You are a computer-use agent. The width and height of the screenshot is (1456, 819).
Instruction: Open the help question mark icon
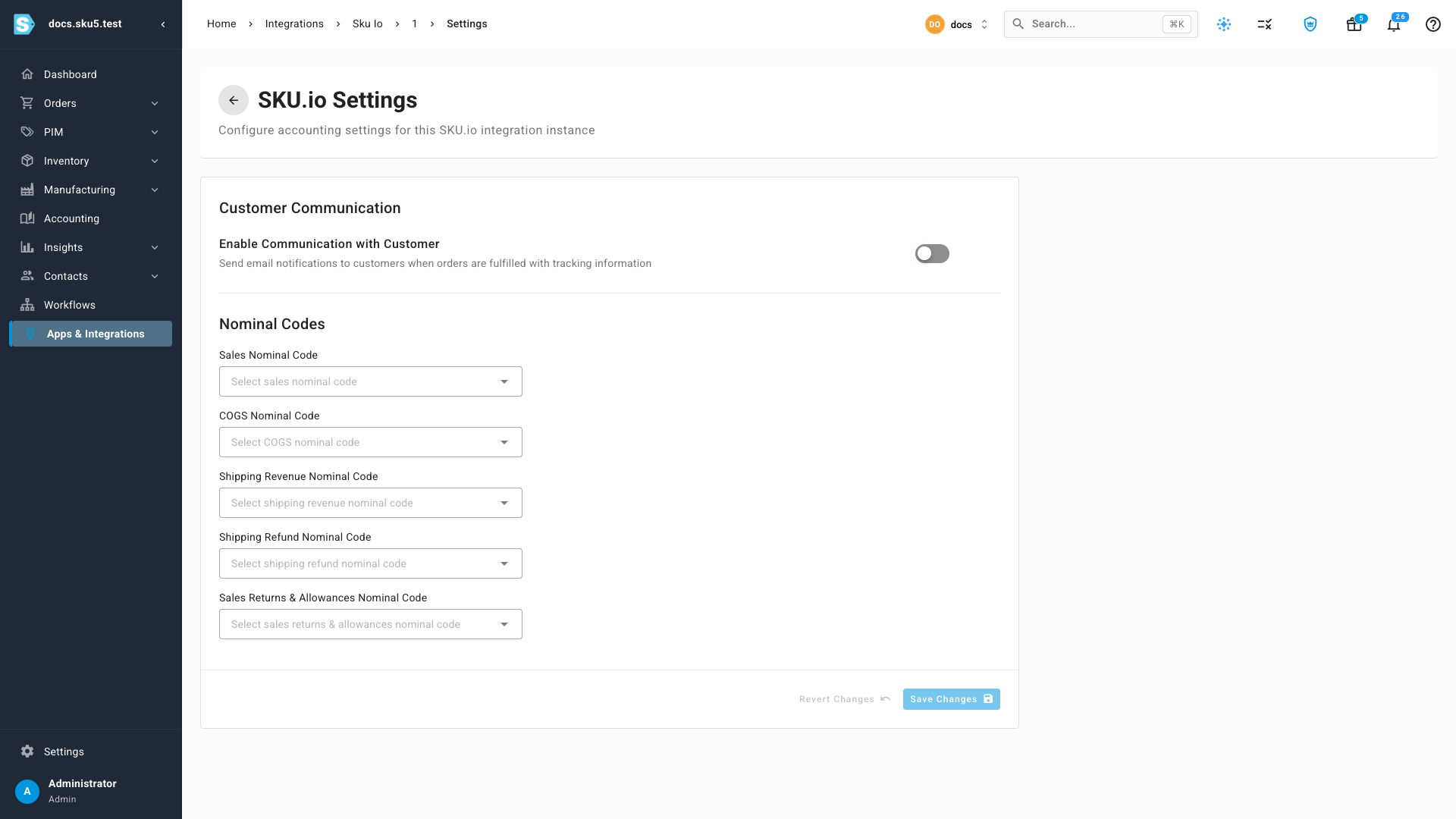coord(1433,24)
